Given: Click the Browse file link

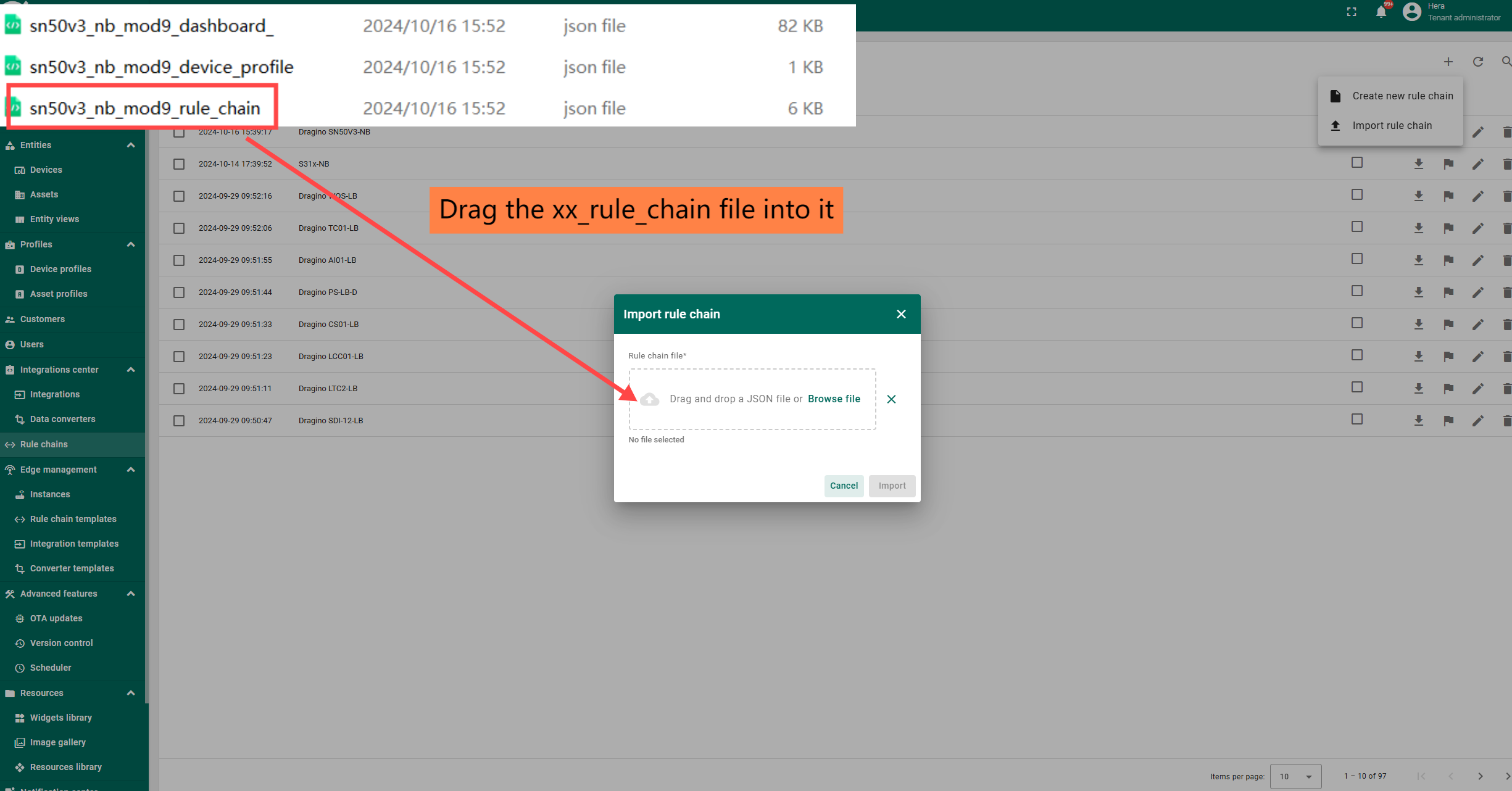Looking at the screenshot, I should 834,399.
